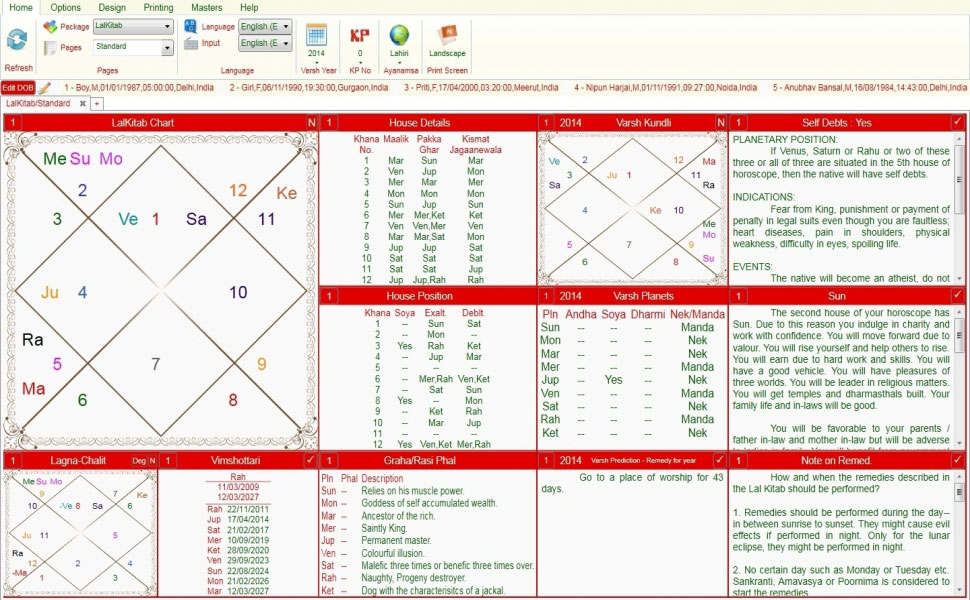
Task: Add a new tab with plus button
Action: 97,103
